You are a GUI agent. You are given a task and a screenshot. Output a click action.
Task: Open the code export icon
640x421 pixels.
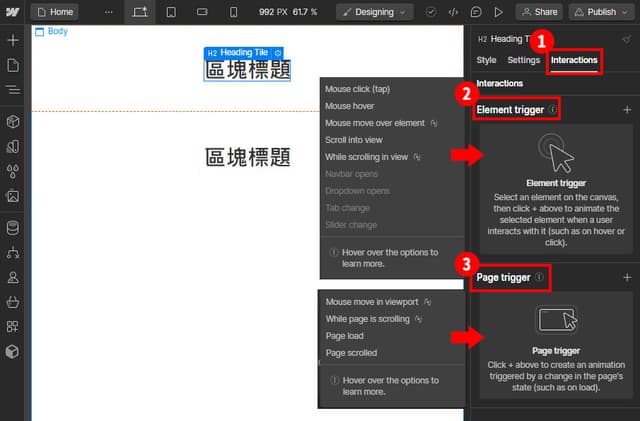[x=453, y=12]
